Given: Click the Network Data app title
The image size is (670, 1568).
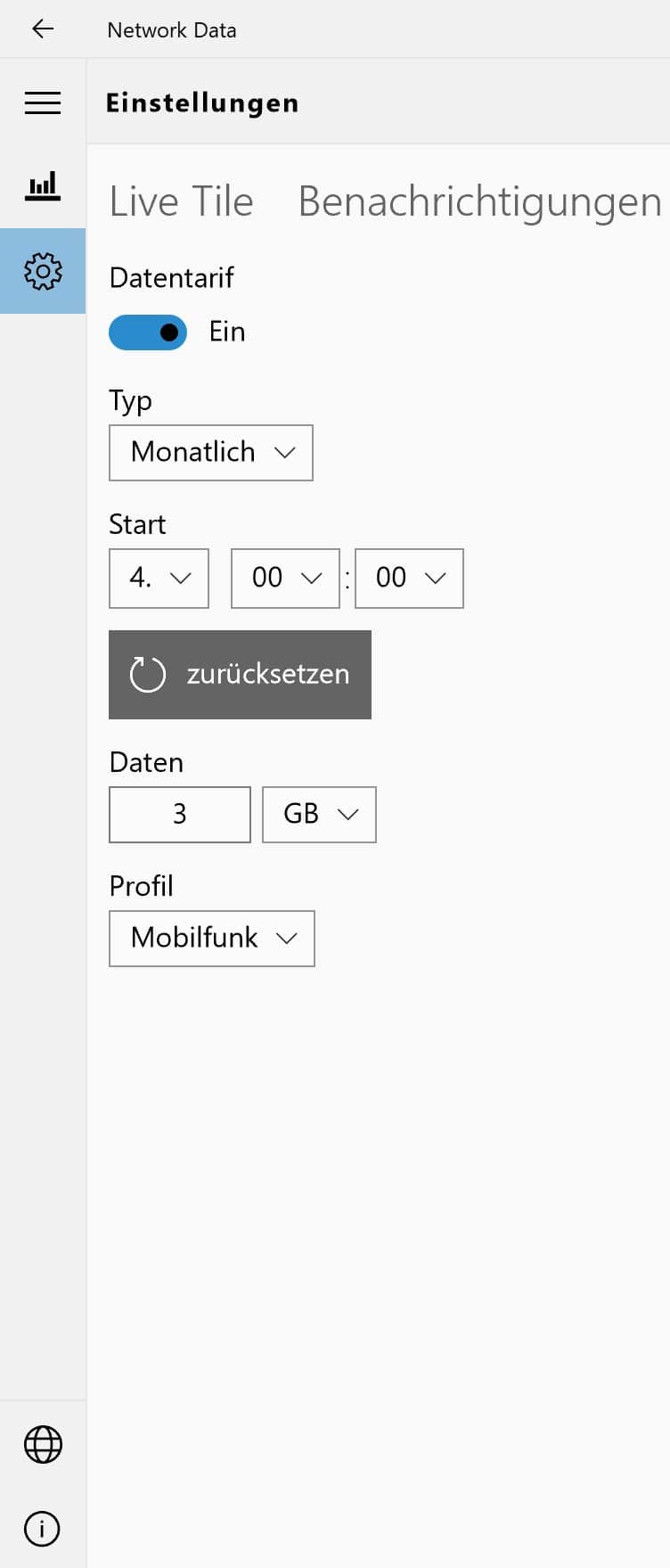Looking at the screenshot, I should click(172, 30).
